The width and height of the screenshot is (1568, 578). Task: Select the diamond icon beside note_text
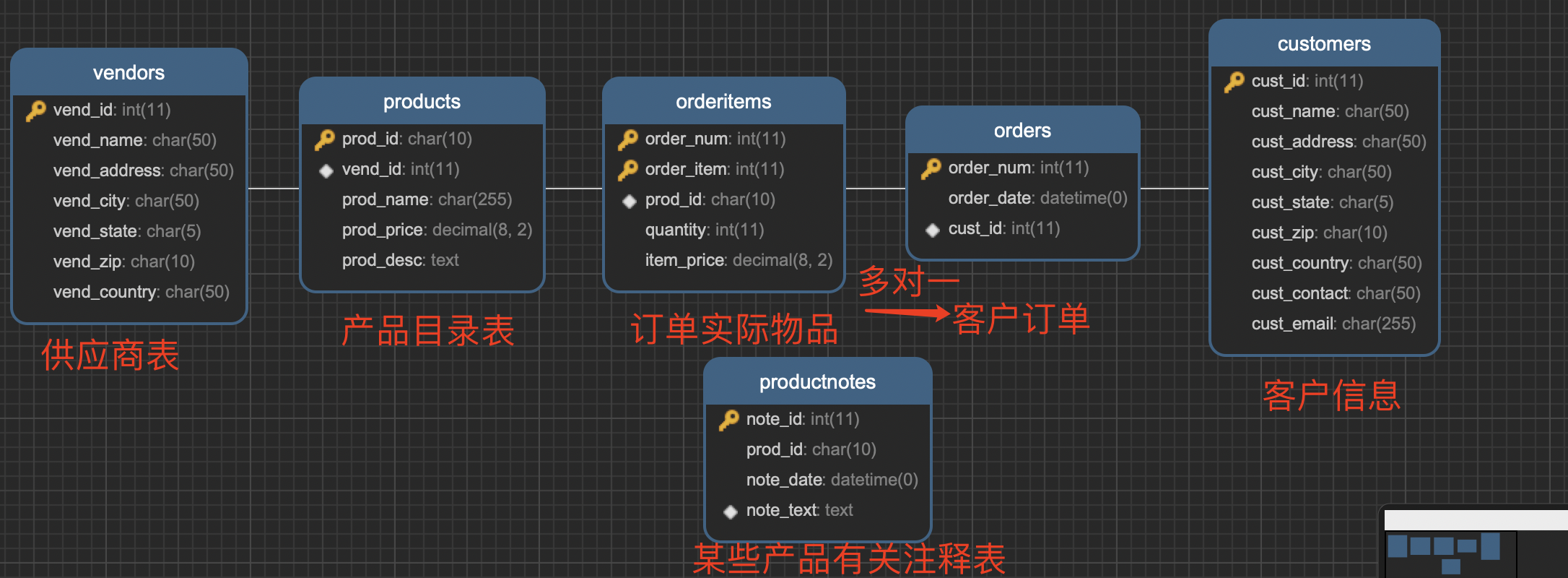[731, 512]
